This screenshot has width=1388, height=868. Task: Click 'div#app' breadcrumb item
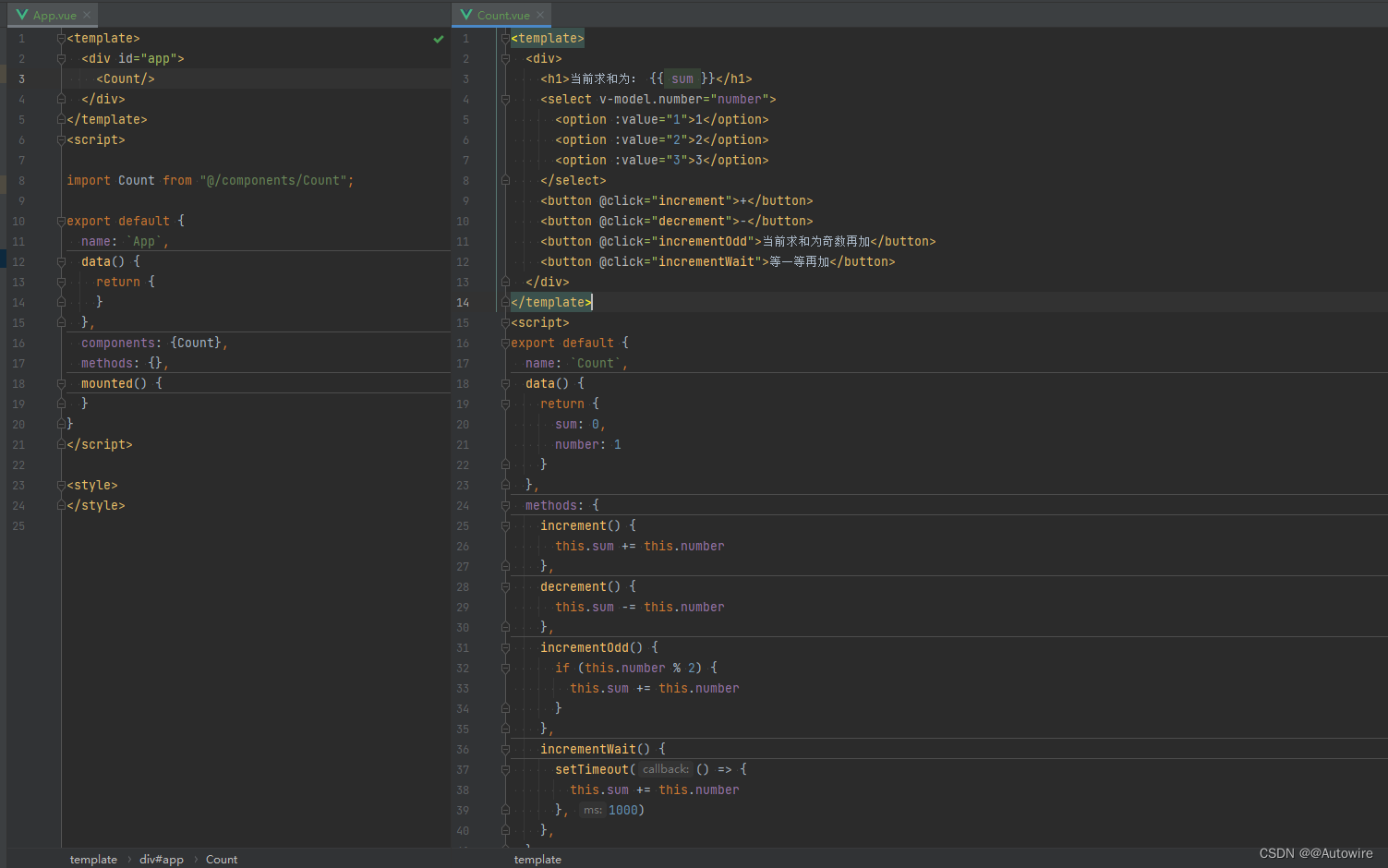pos(162,859)
